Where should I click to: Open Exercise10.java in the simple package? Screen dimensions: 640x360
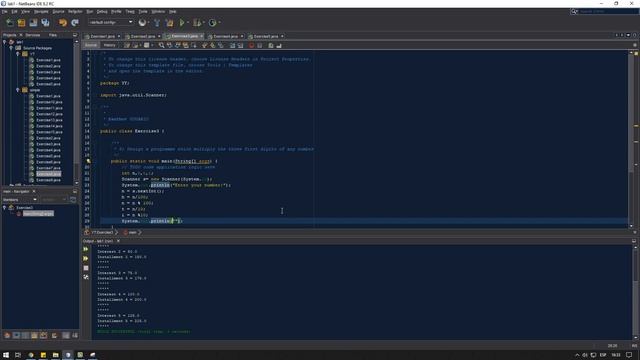[x=49, y=102]
